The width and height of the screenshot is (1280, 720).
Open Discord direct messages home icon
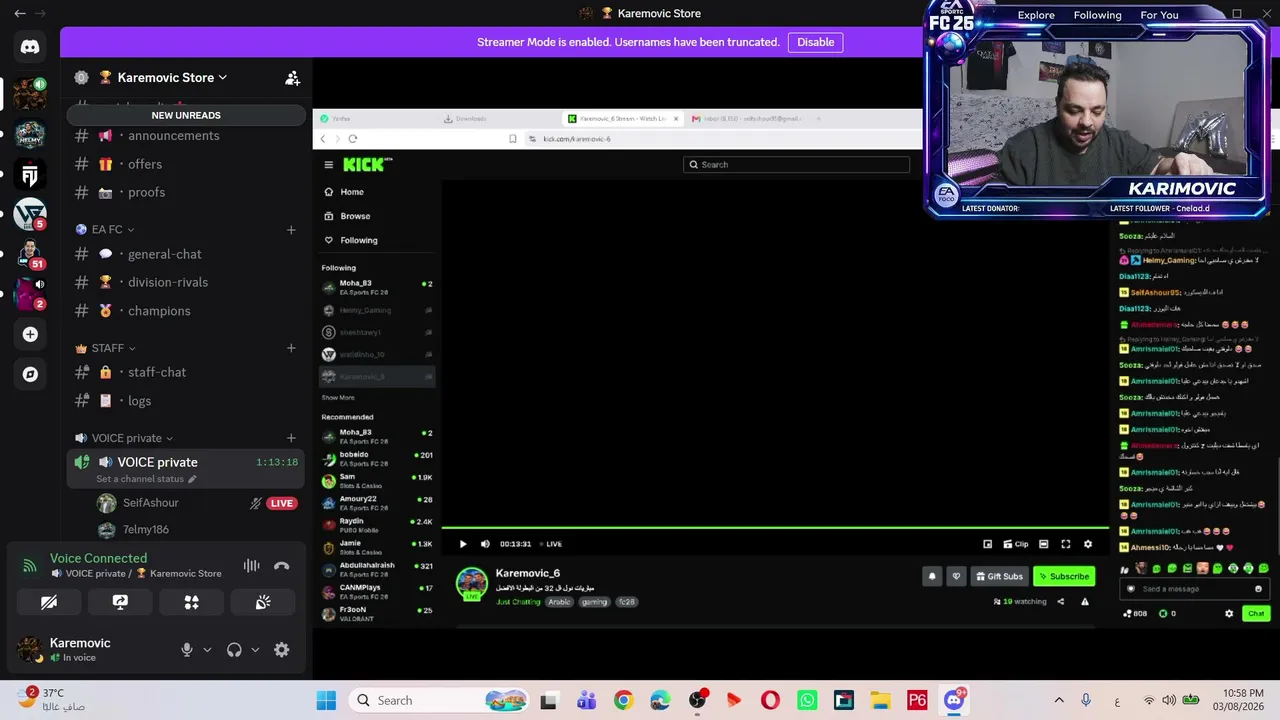tap(30, 47)
